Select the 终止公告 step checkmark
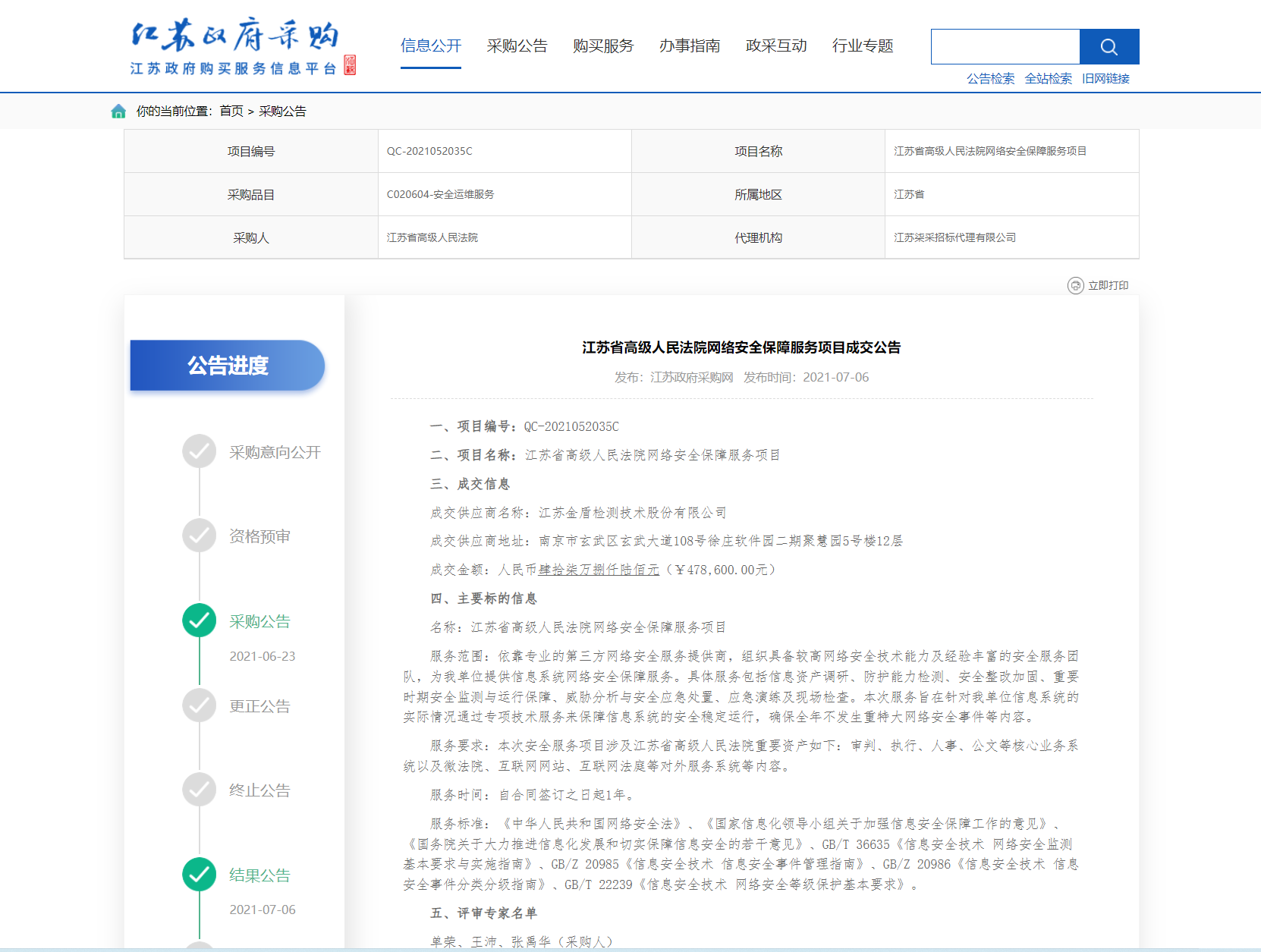Screen dimensions: 1261x952 pyautogui.click(x=199, y=790)
